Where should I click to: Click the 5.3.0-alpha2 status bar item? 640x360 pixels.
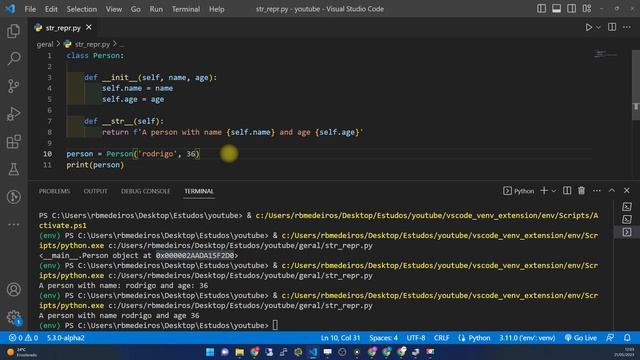click(65, 338)
